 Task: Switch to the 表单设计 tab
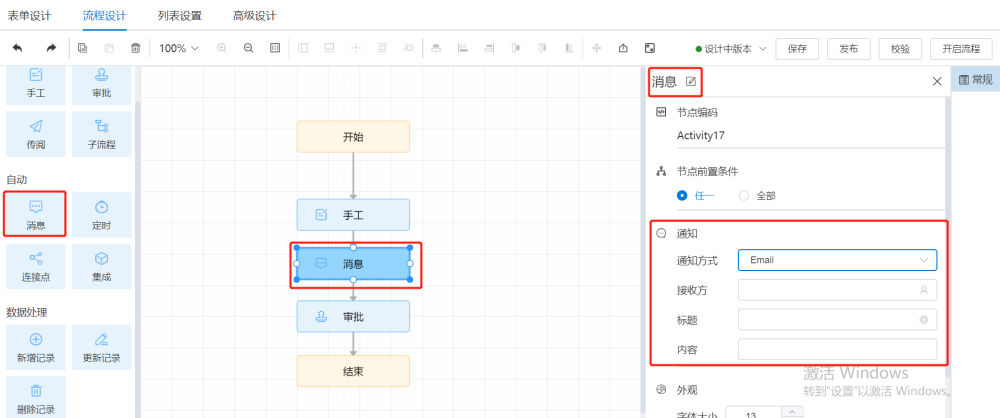point(29,16)
